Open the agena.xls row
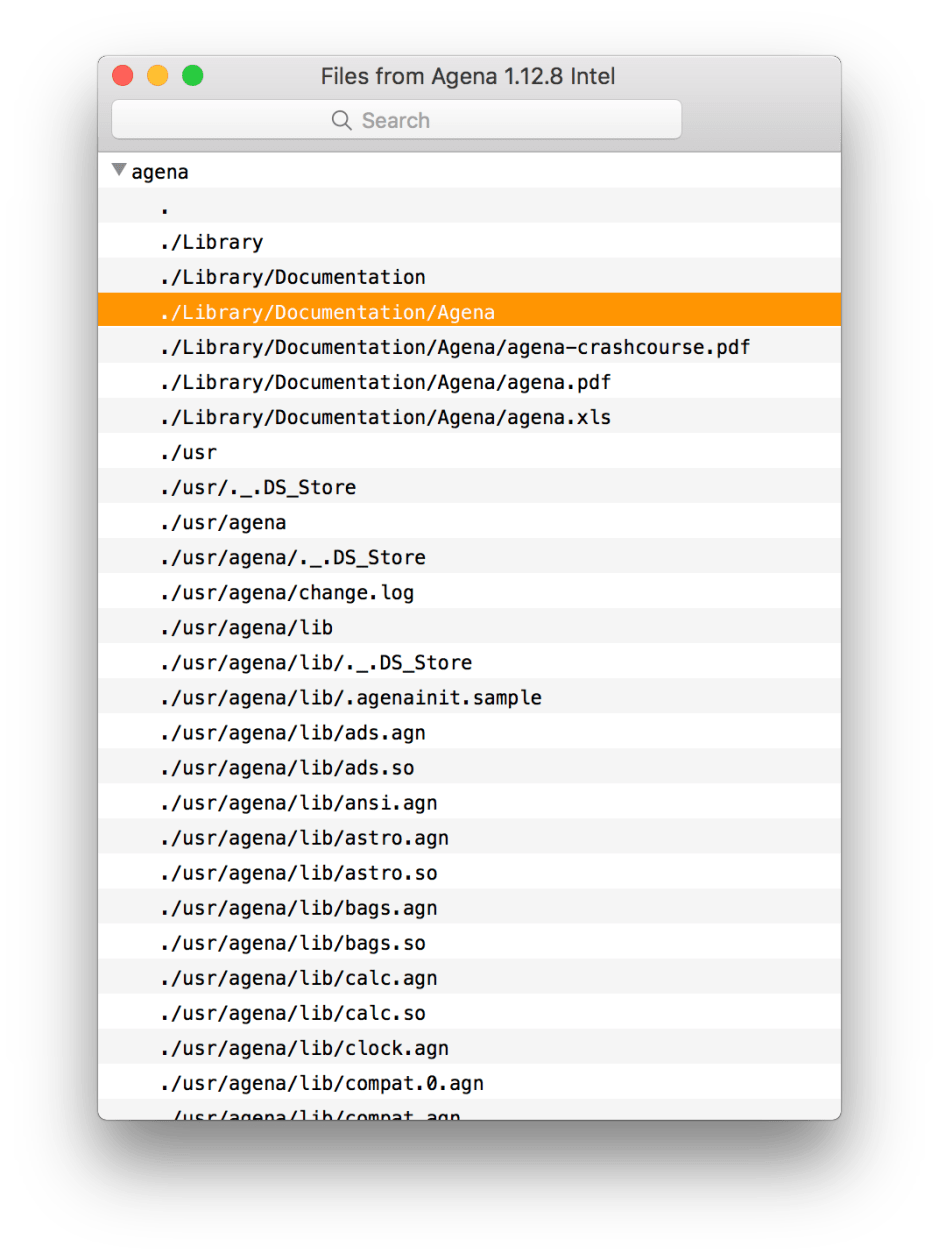 pyautogui.click(x=400, y=417)
